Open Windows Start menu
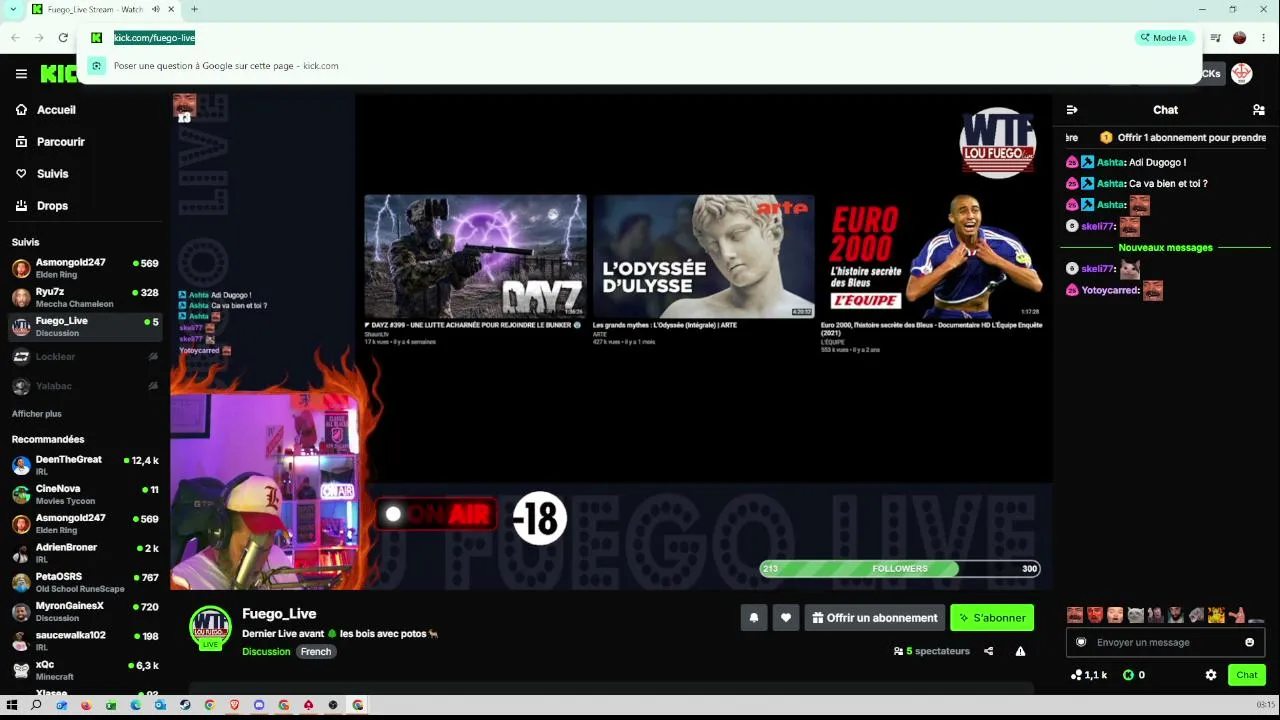Screen dimensions: 1280x720 click(x=12, y=705)
